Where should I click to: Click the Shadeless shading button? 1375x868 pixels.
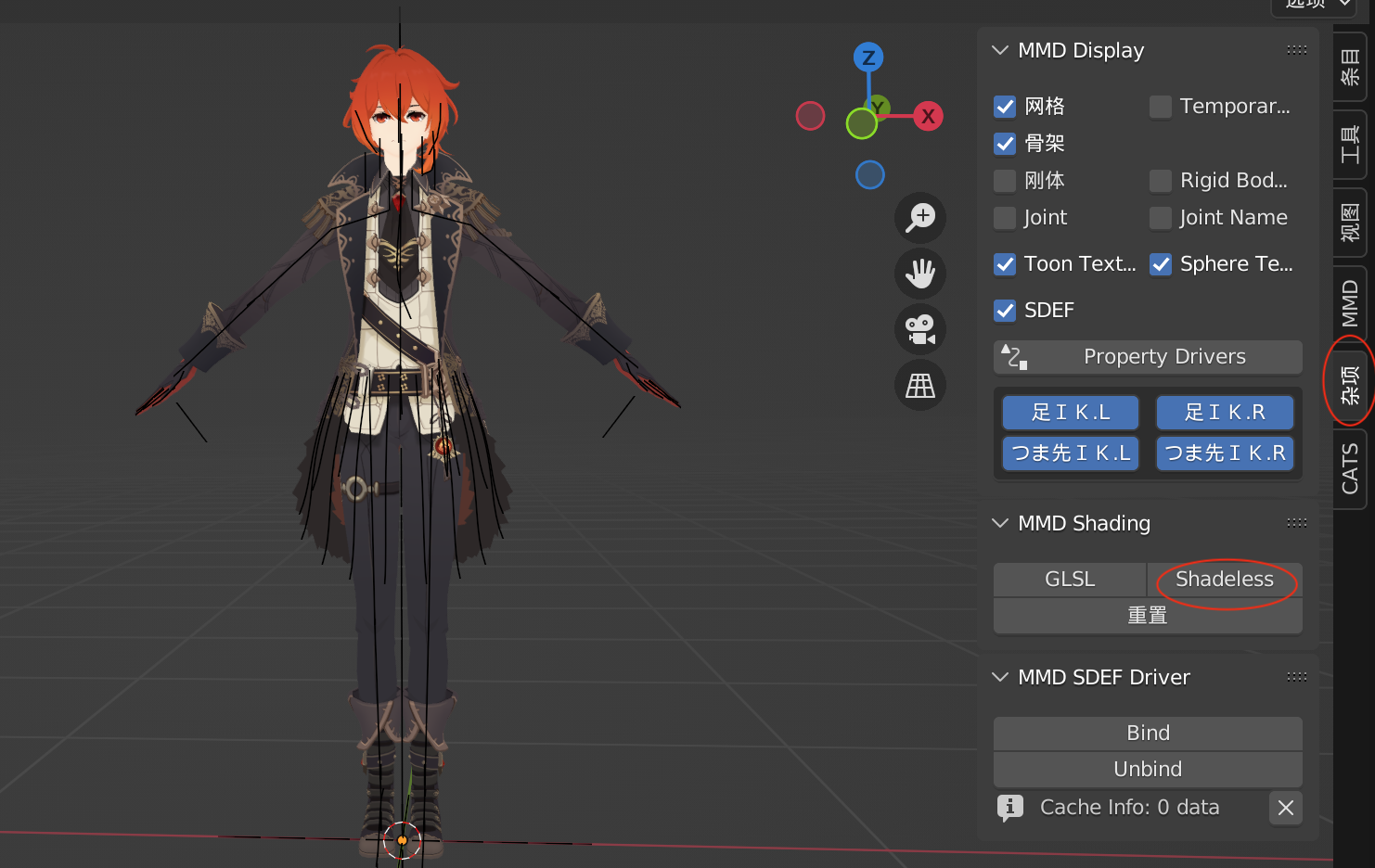[1224, 580]
